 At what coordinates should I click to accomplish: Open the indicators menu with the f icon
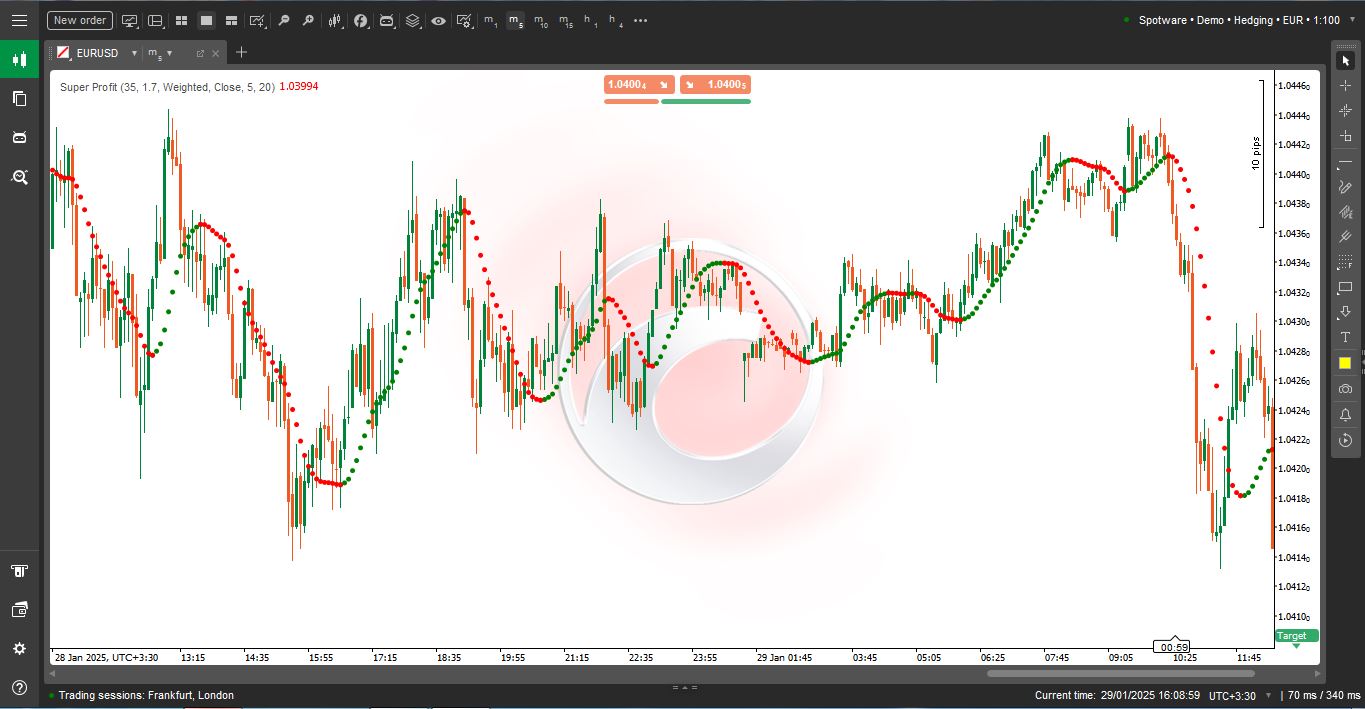[361, 20]
